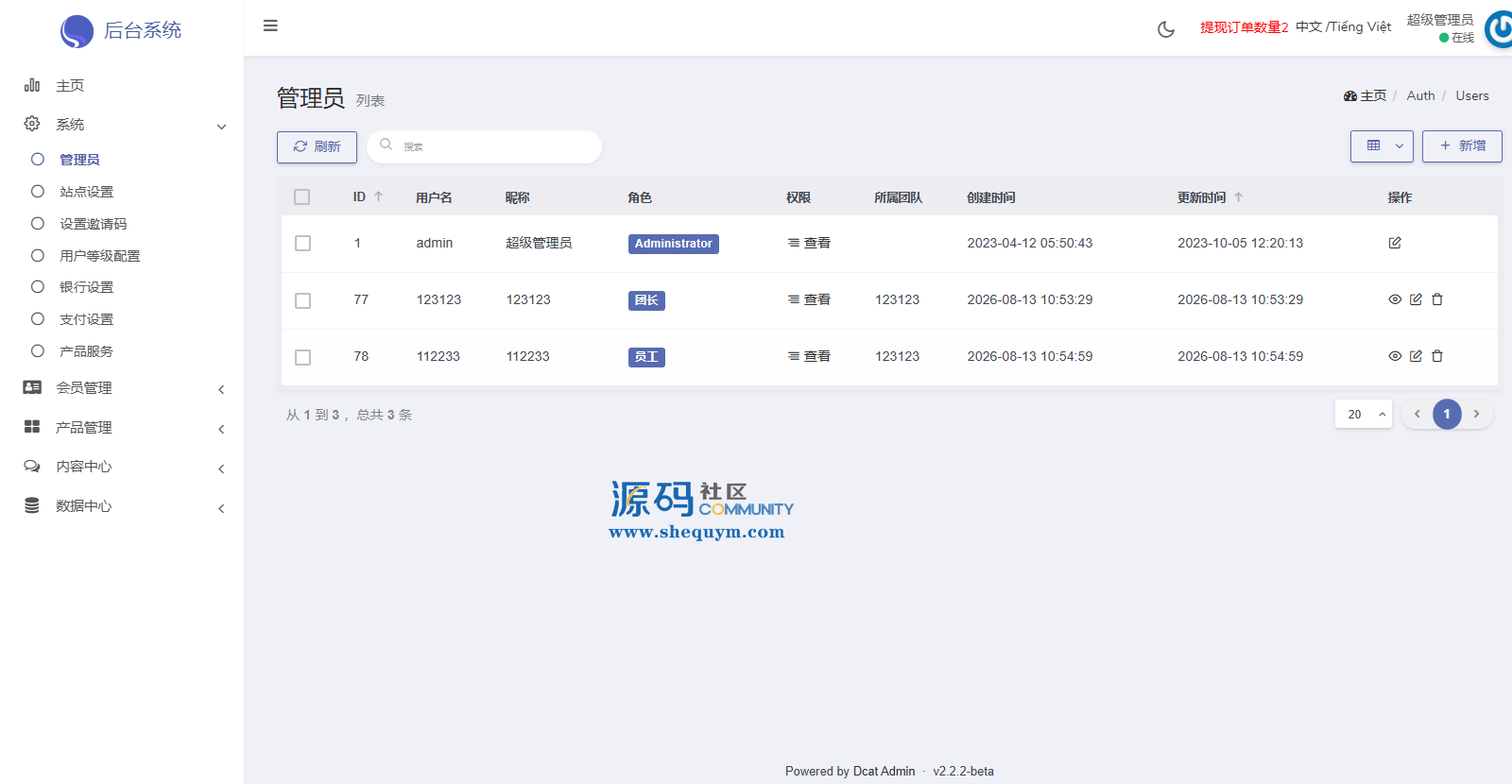This screenshot has height=784, width=1512.
Task: Check the row 78 checkbox
Action: (x=302, y=357)
